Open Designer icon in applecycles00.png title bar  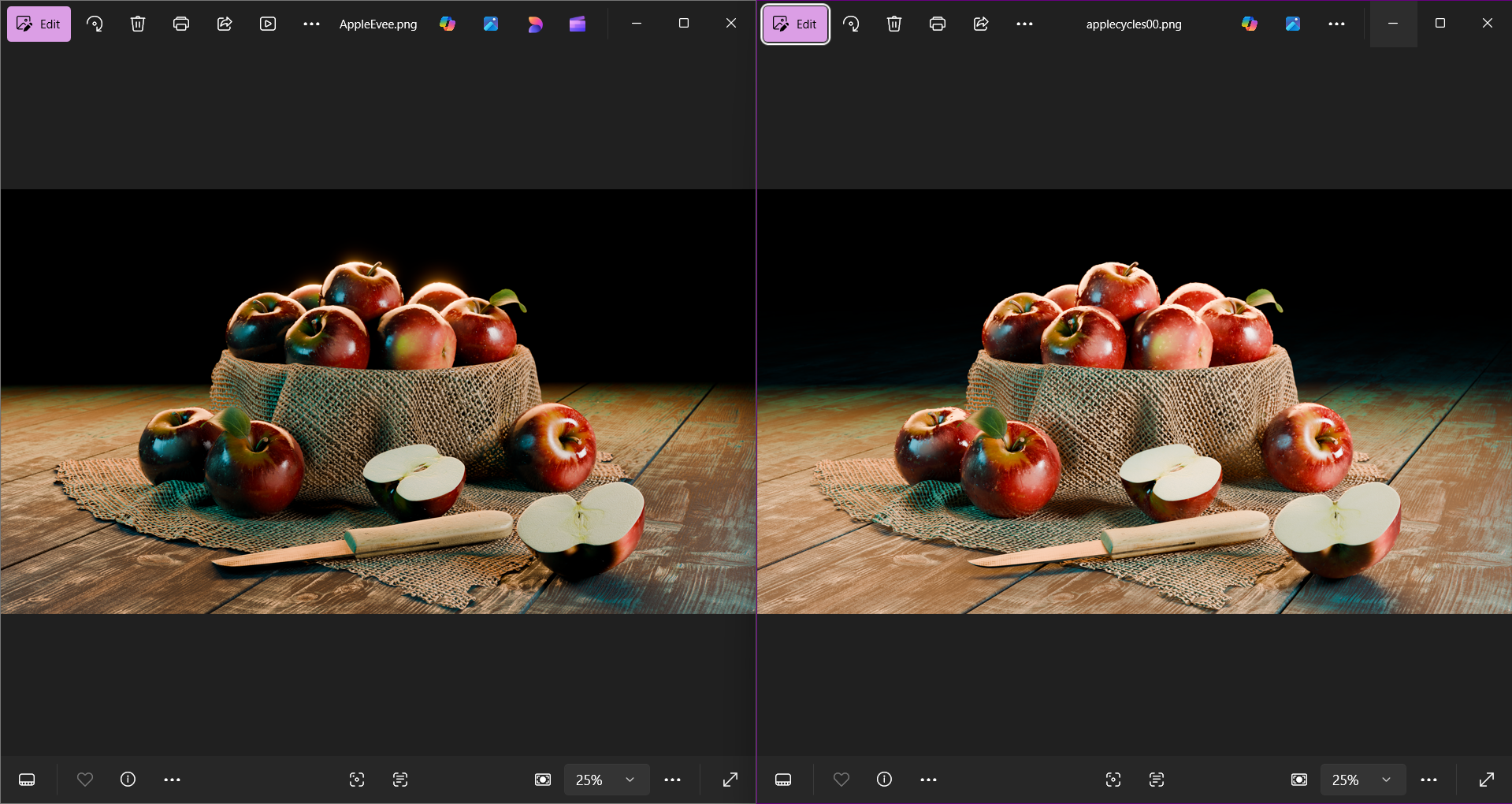tap(1292, 24)
